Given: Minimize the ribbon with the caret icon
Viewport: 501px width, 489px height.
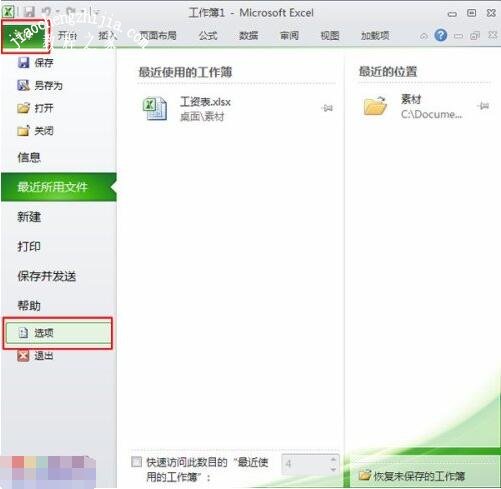Looking at the screenshot, I should [424, 35].
